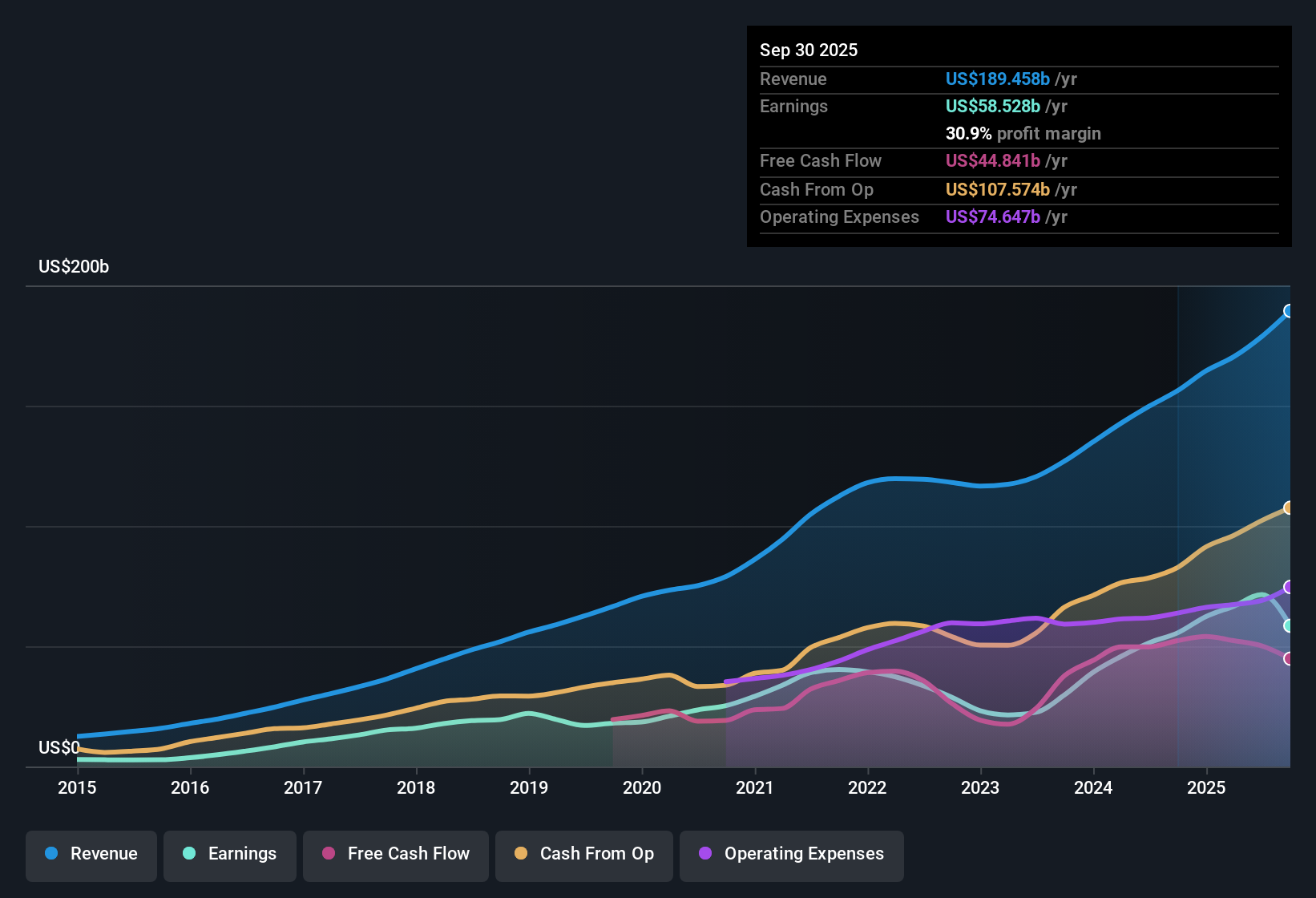This screenshot has width=1316, height=898.
Task: Click the Operating Expenses legend item
Action: pyautogui.click(x=791, y=854)
